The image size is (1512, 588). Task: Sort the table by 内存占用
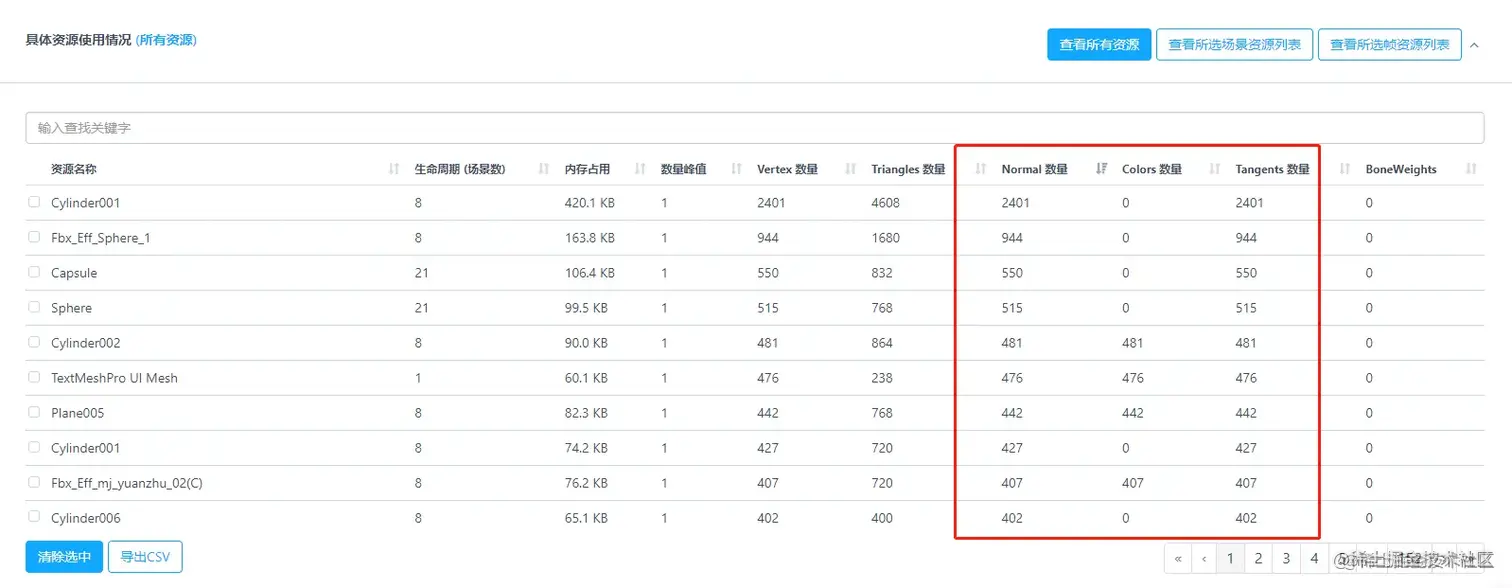(640, 169)
